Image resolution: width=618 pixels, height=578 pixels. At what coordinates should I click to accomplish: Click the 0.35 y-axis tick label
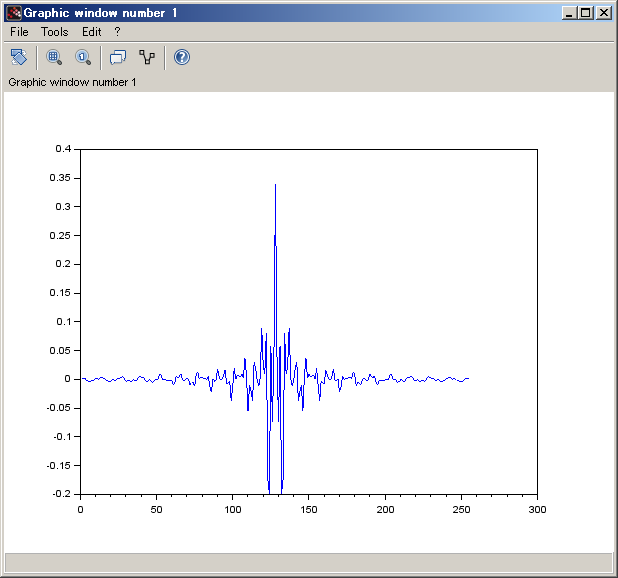click(x=60, y=178)
